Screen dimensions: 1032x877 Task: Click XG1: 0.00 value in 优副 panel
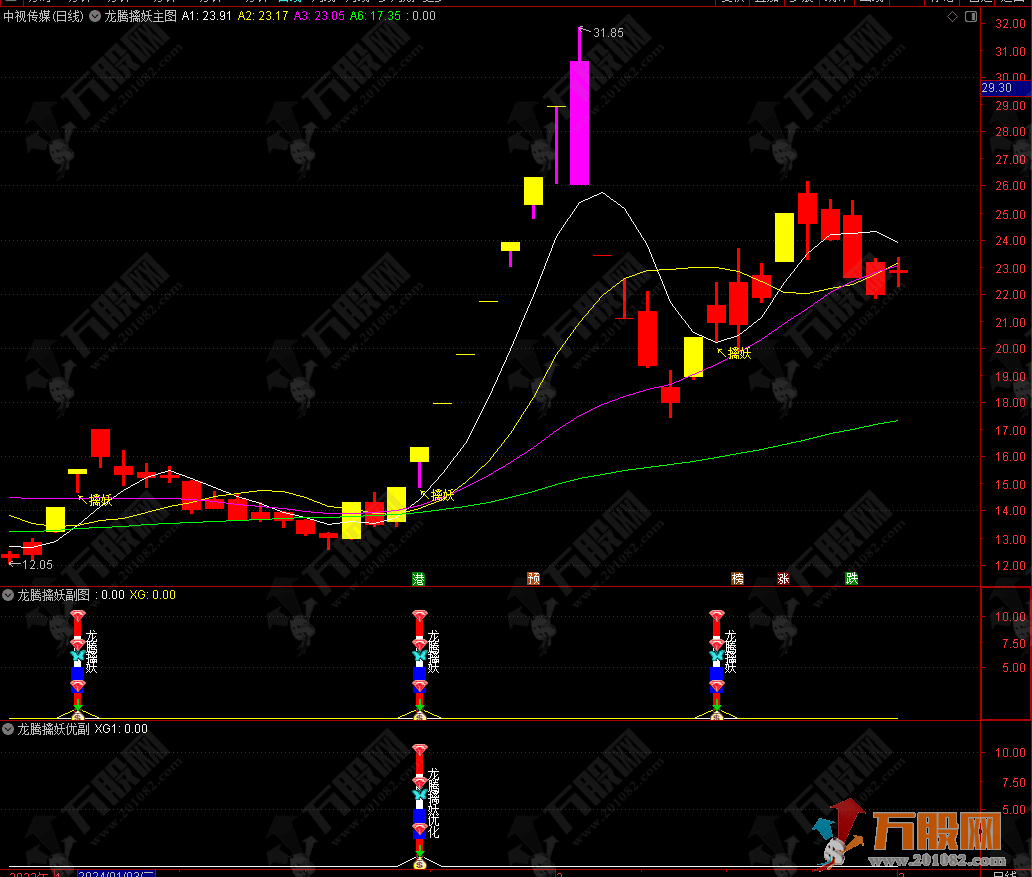[121, 729]
